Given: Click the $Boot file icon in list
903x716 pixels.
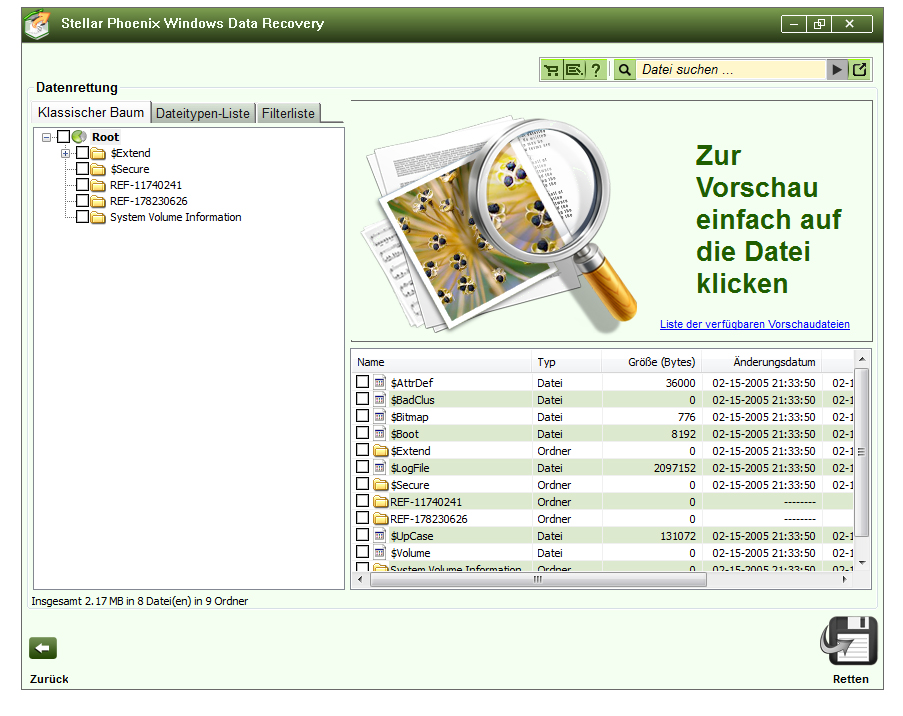Looking at the screenshot, I should pos(380,433).
